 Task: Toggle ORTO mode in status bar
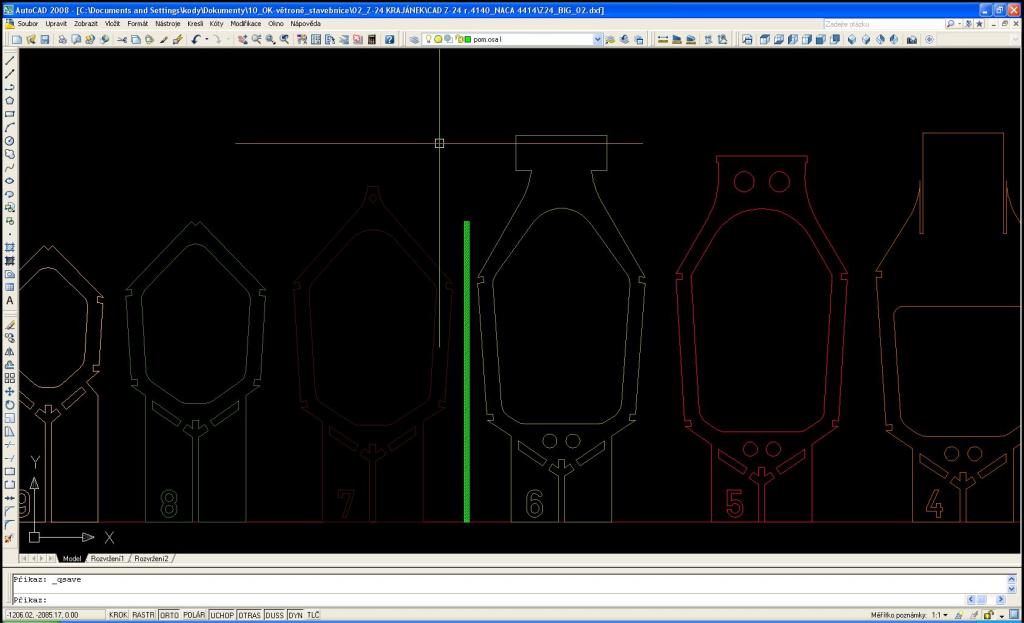[x=169, y=615]
